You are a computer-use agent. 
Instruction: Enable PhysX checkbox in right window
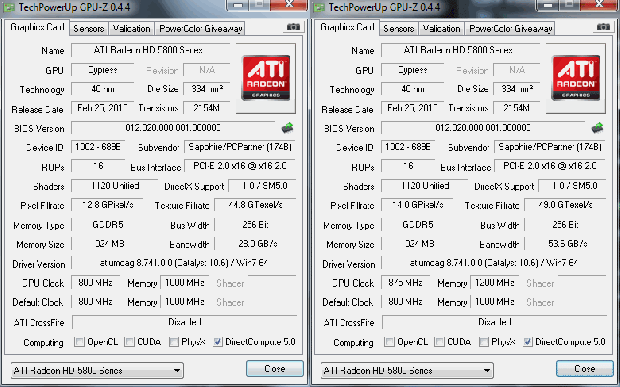point(484,342)
